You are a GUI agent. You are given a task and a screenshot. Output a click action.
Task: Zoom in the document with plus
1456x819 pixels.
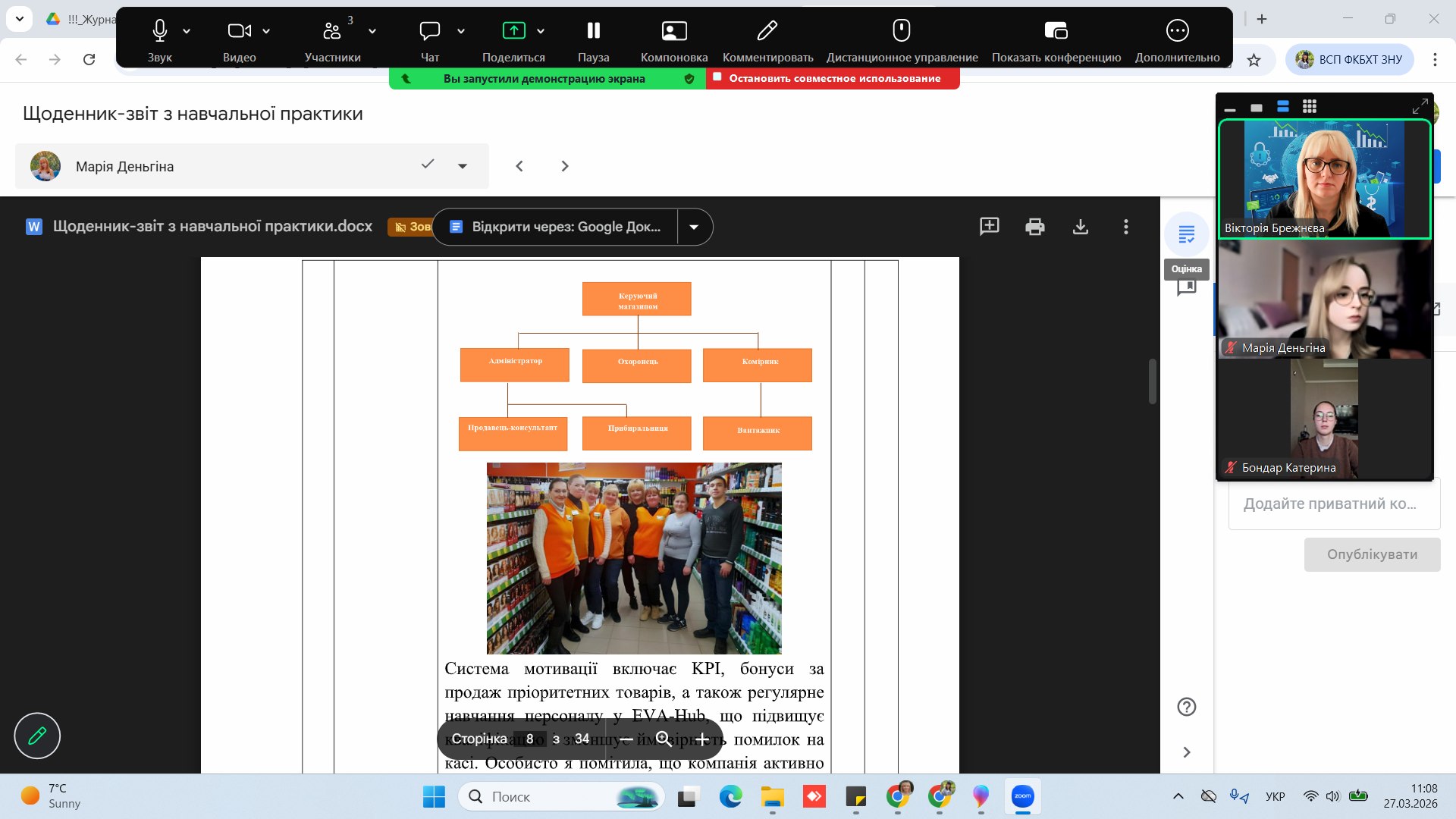[703, 739]
